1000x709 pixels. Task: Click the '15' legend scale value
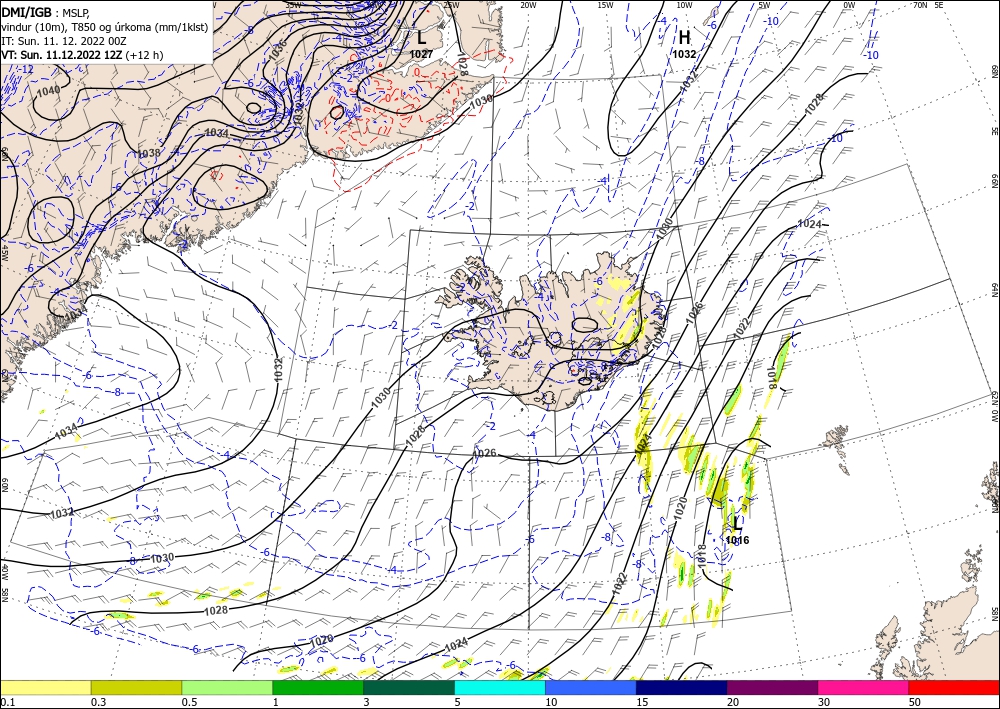coord(642,702)
